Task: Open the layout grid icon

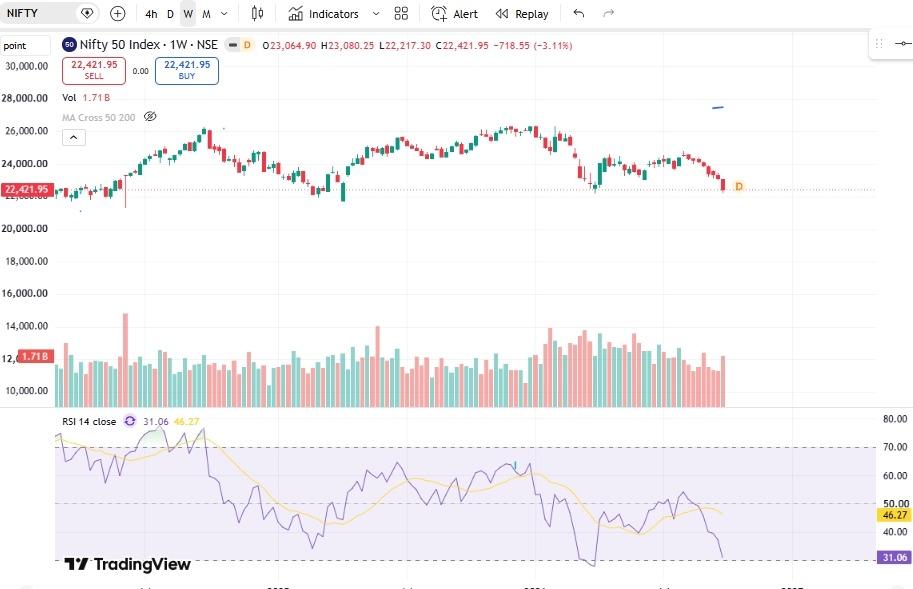Action: 401,13
